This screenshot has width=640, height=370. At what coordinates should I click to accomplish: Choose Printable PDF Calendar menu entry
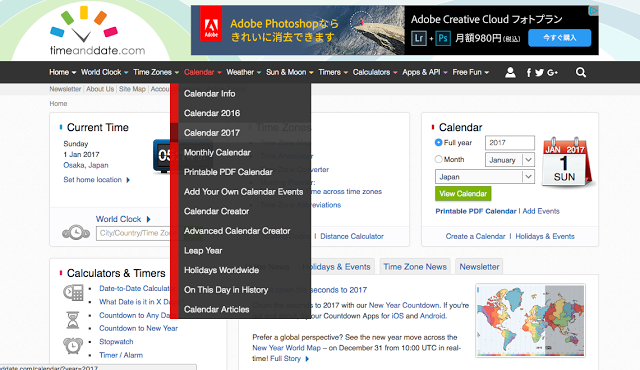241,172
